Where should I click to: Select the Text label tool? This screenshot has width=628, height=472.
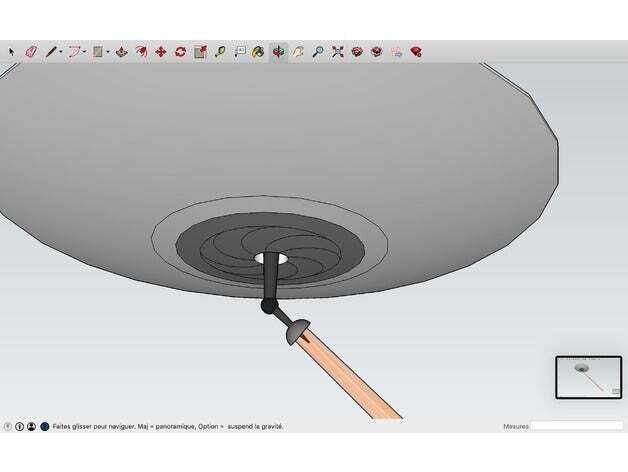(240, 52)
